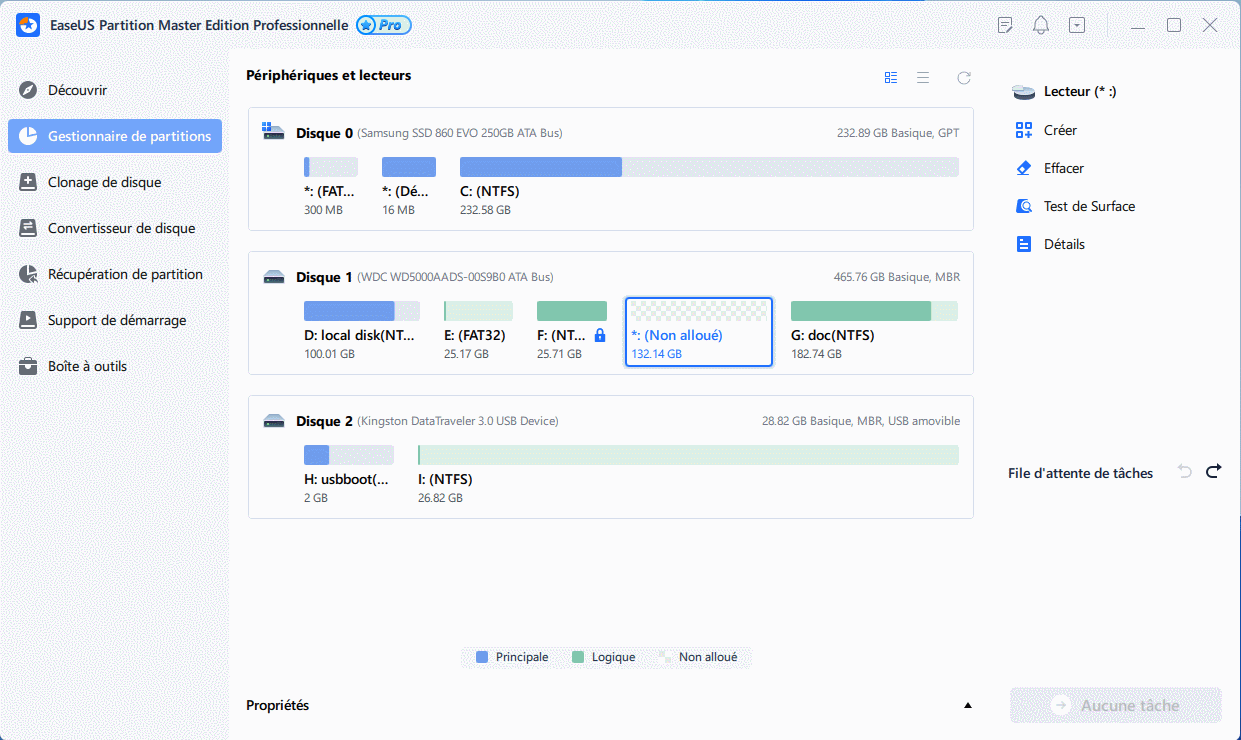The image size is (1241, 740).
Task: Switch to detailed list view of devices
Action: 922,77
